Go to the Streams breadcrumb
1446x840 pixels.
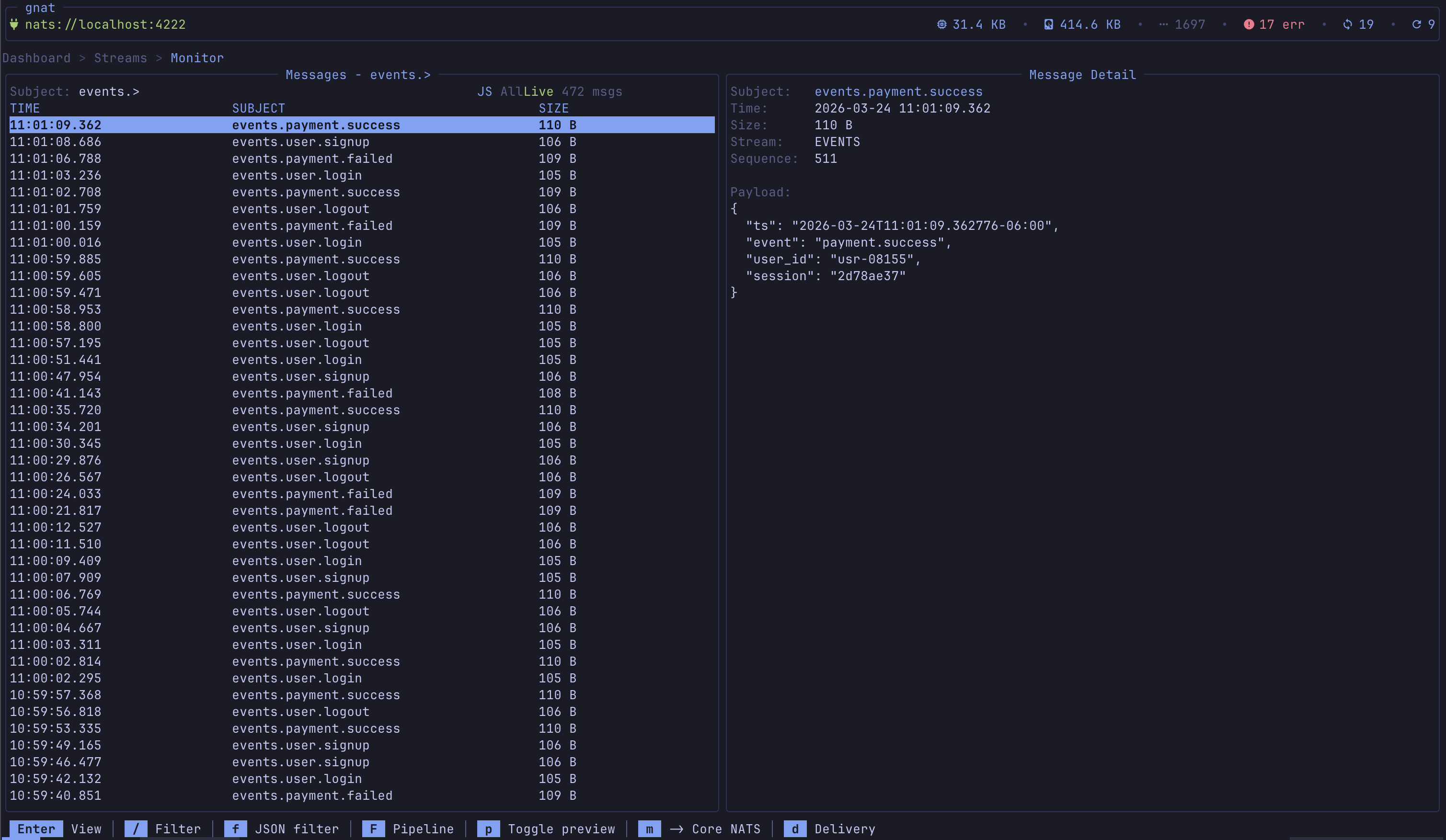pos(121,58)
